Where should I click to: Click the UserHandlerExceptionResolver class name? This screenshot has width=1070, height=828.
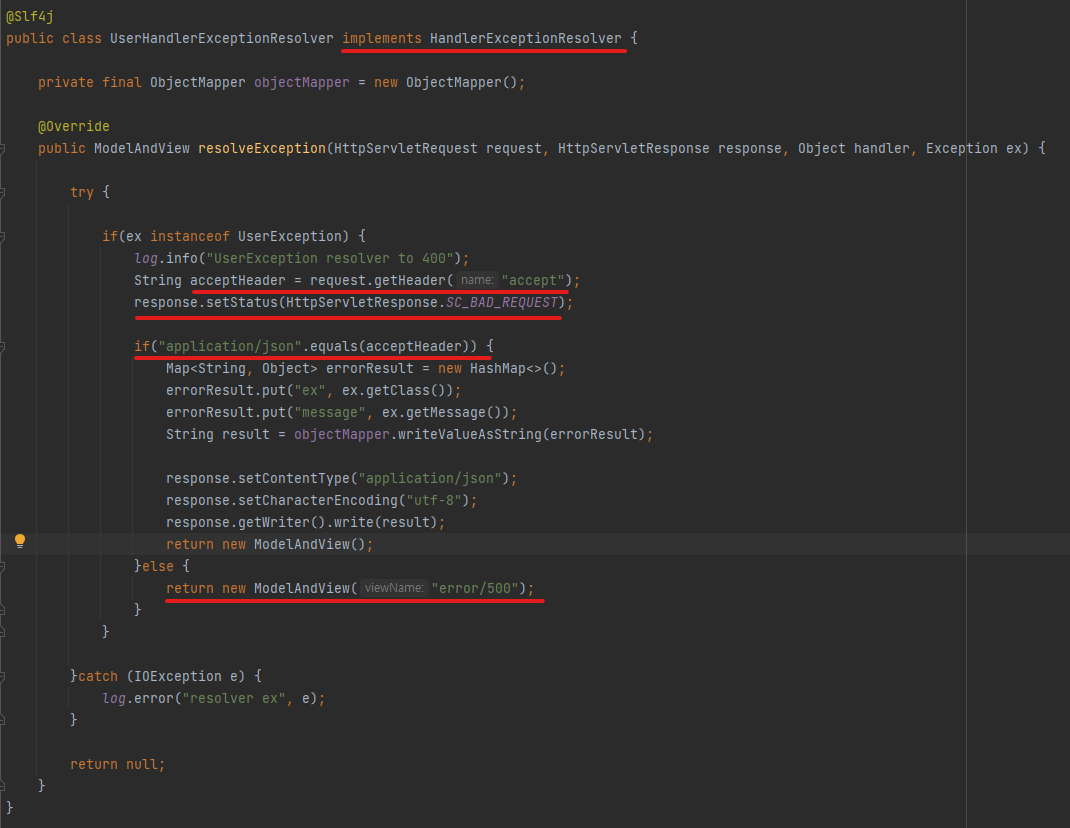click(222, 38)
